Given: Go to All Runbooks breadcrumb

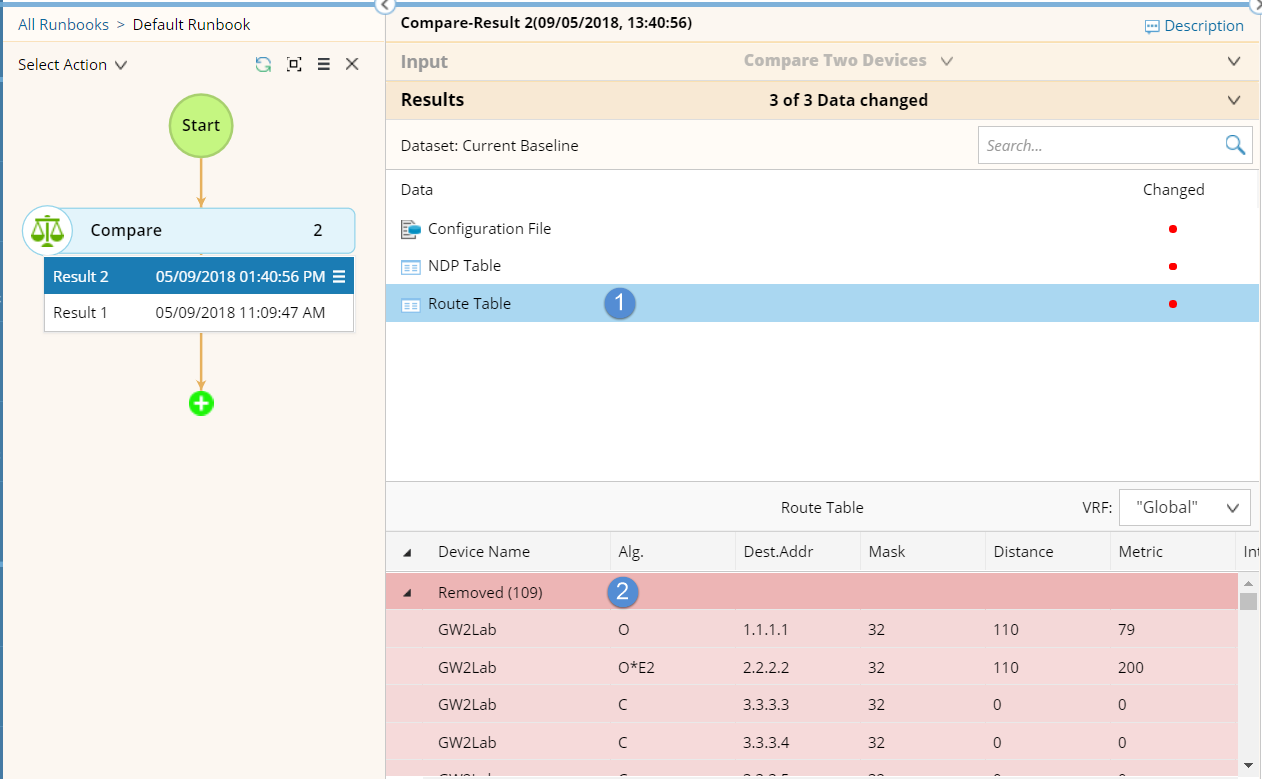Looking at the screenshot, I should [x=62, y=24].
